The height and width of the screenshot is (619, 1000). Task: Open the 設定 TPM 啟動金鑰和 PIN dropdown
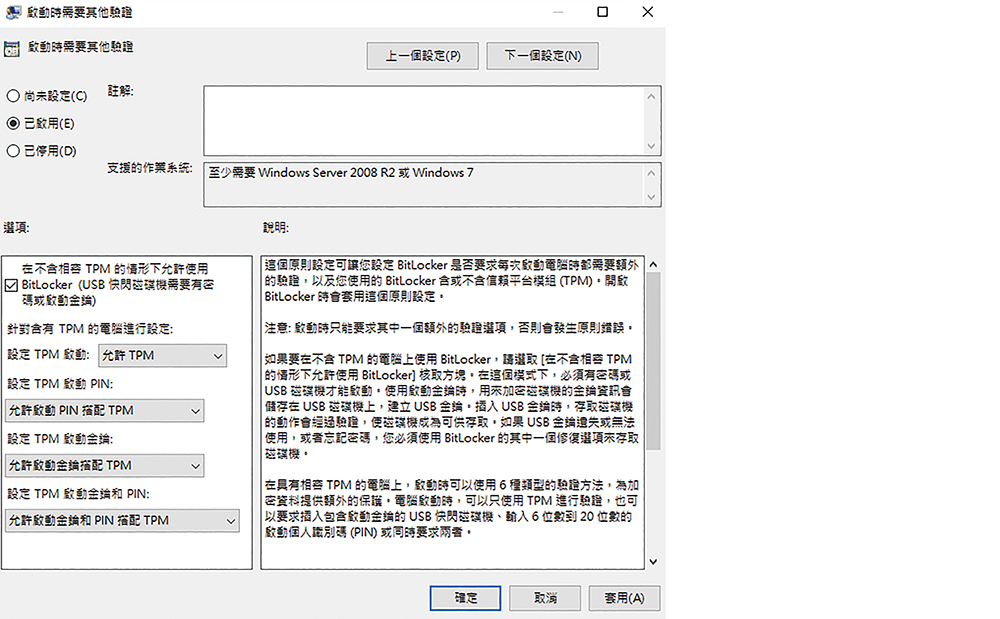point(122,520)
